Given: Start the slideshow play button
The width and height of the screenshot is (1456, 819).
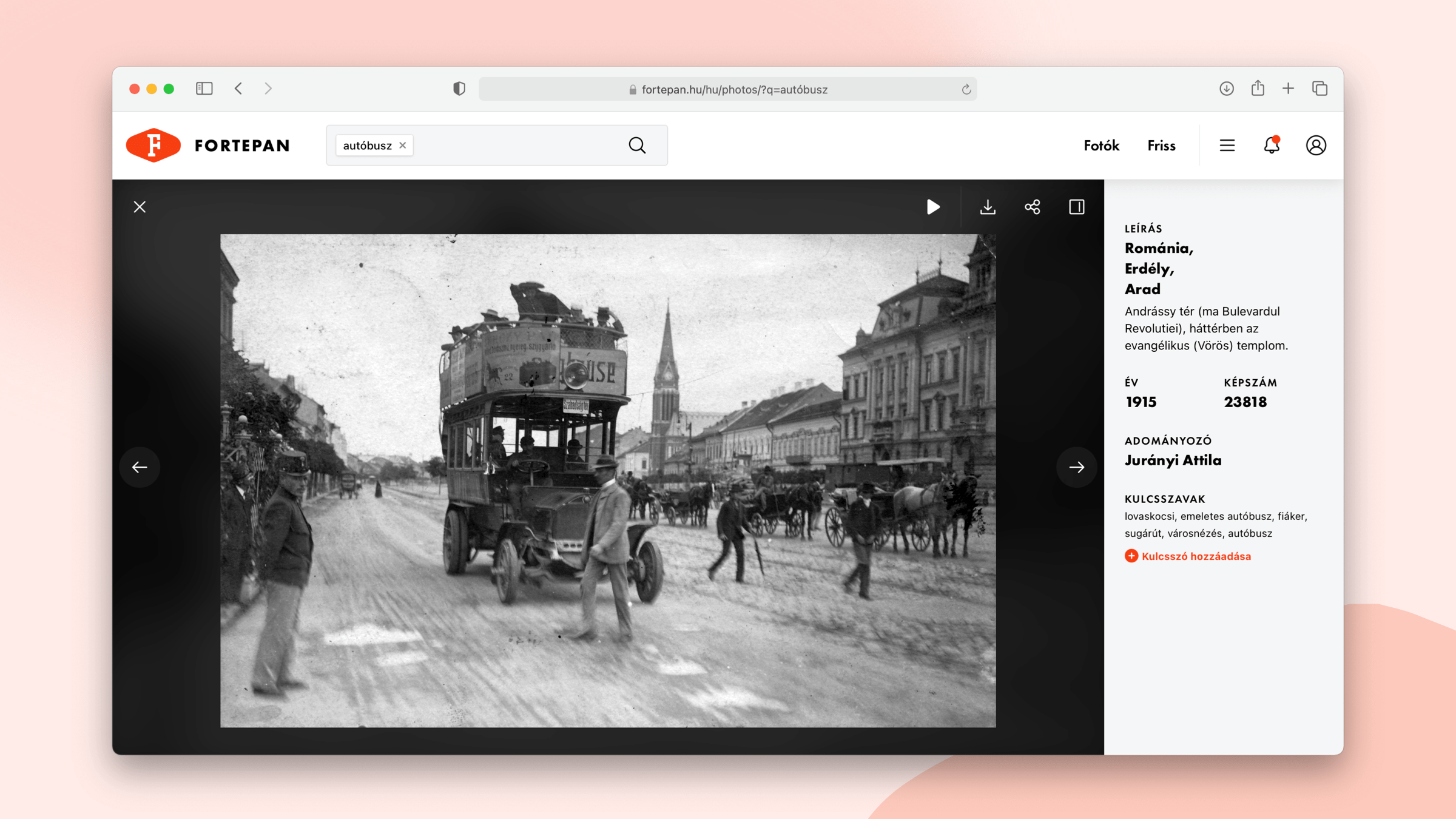Looking at the screenshot, I should pyautogui.click(x=933, y=207).
